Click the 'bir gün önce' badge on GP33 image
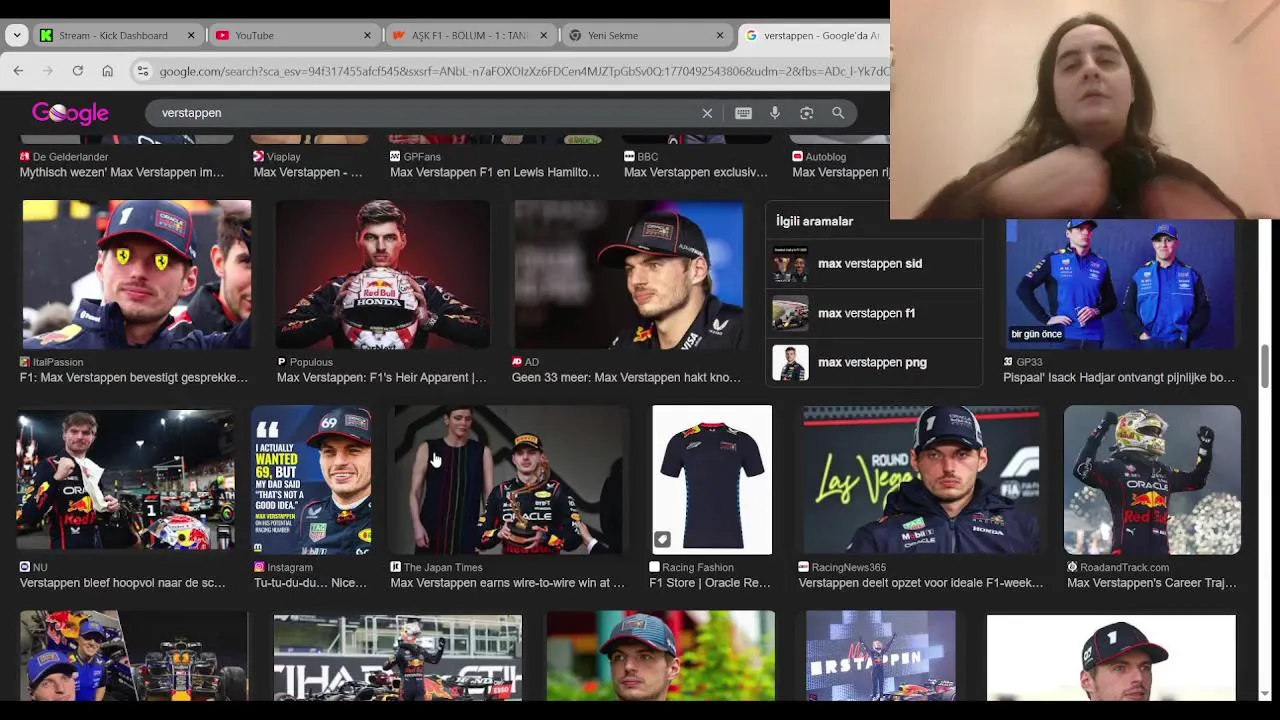This screenshot has height=720, width=1280. tap(1036, 334)
